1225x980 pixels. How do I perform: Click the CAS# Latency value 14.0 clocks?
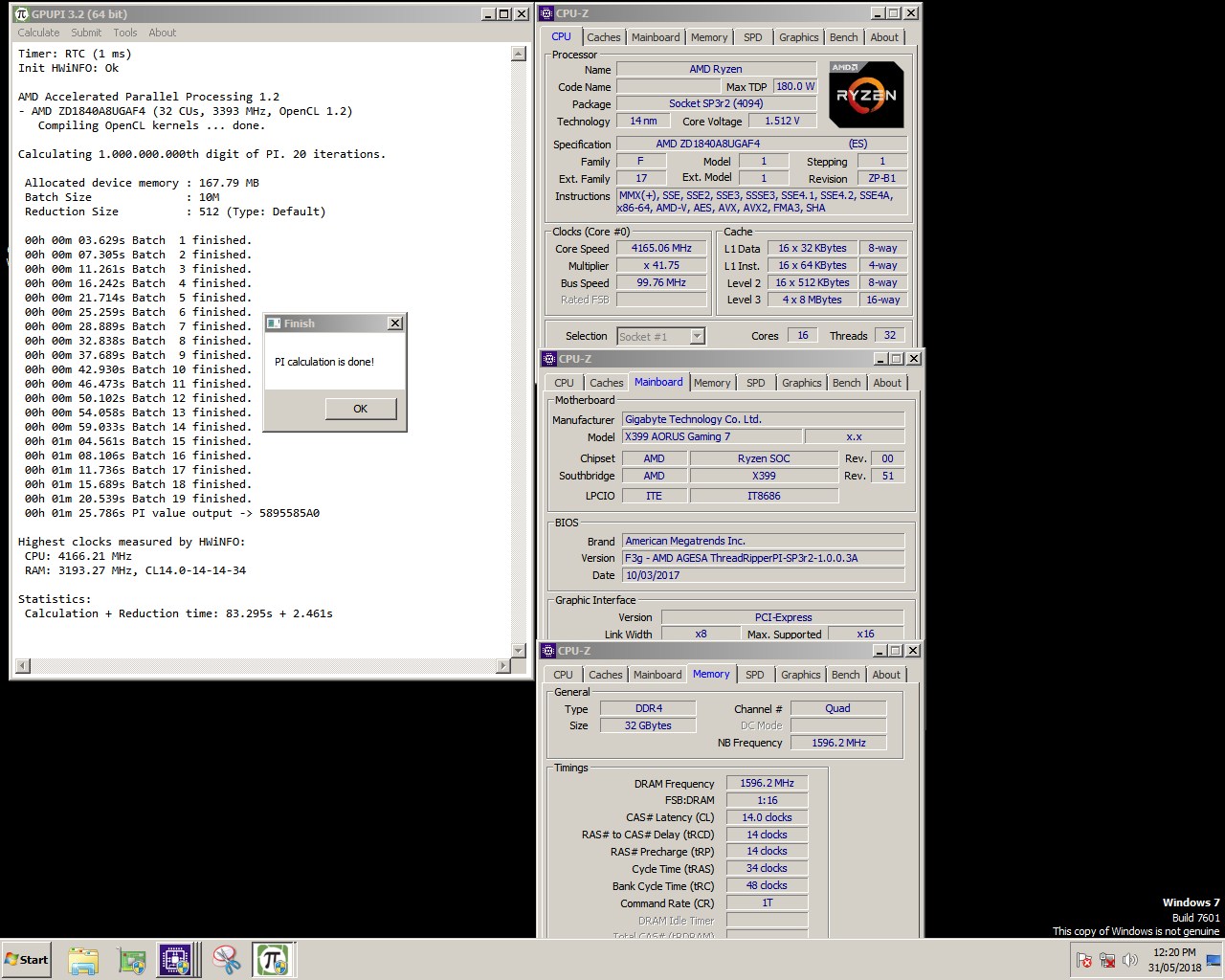point(767,817)
